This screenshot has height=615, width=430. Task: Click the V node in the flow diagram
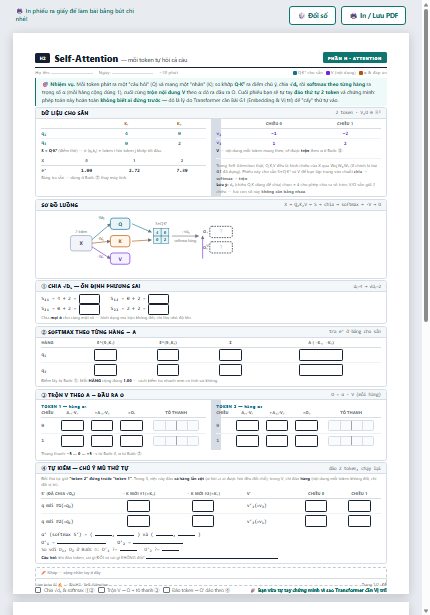(120, 259)
